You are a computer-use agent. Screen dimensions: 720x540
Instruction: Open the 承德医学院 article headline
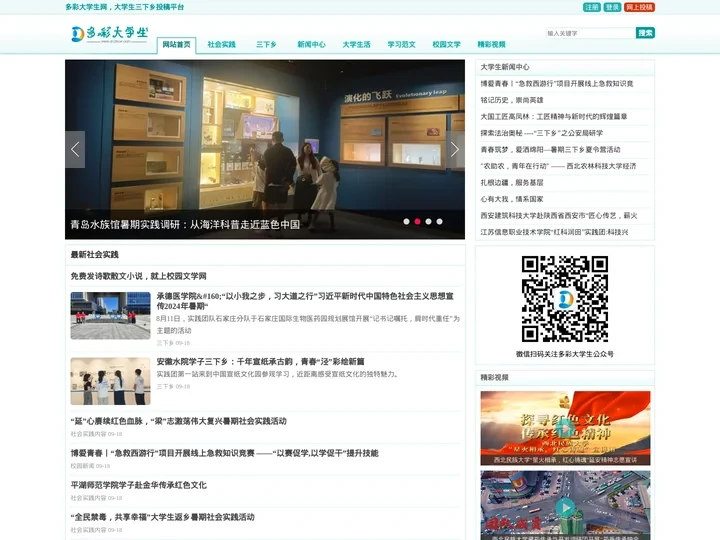[x=305, y=301]
